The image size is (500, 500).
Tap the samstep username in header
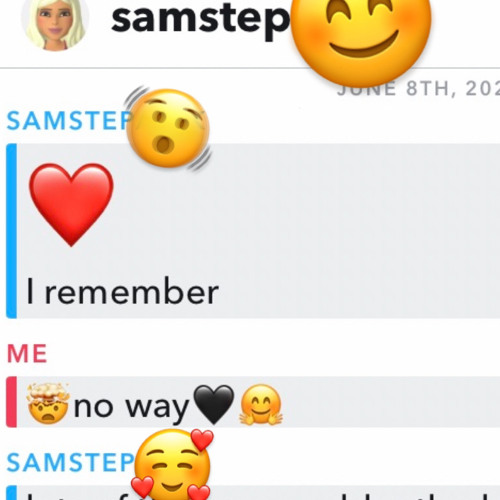pyautogui.click(x=200, y=22)
